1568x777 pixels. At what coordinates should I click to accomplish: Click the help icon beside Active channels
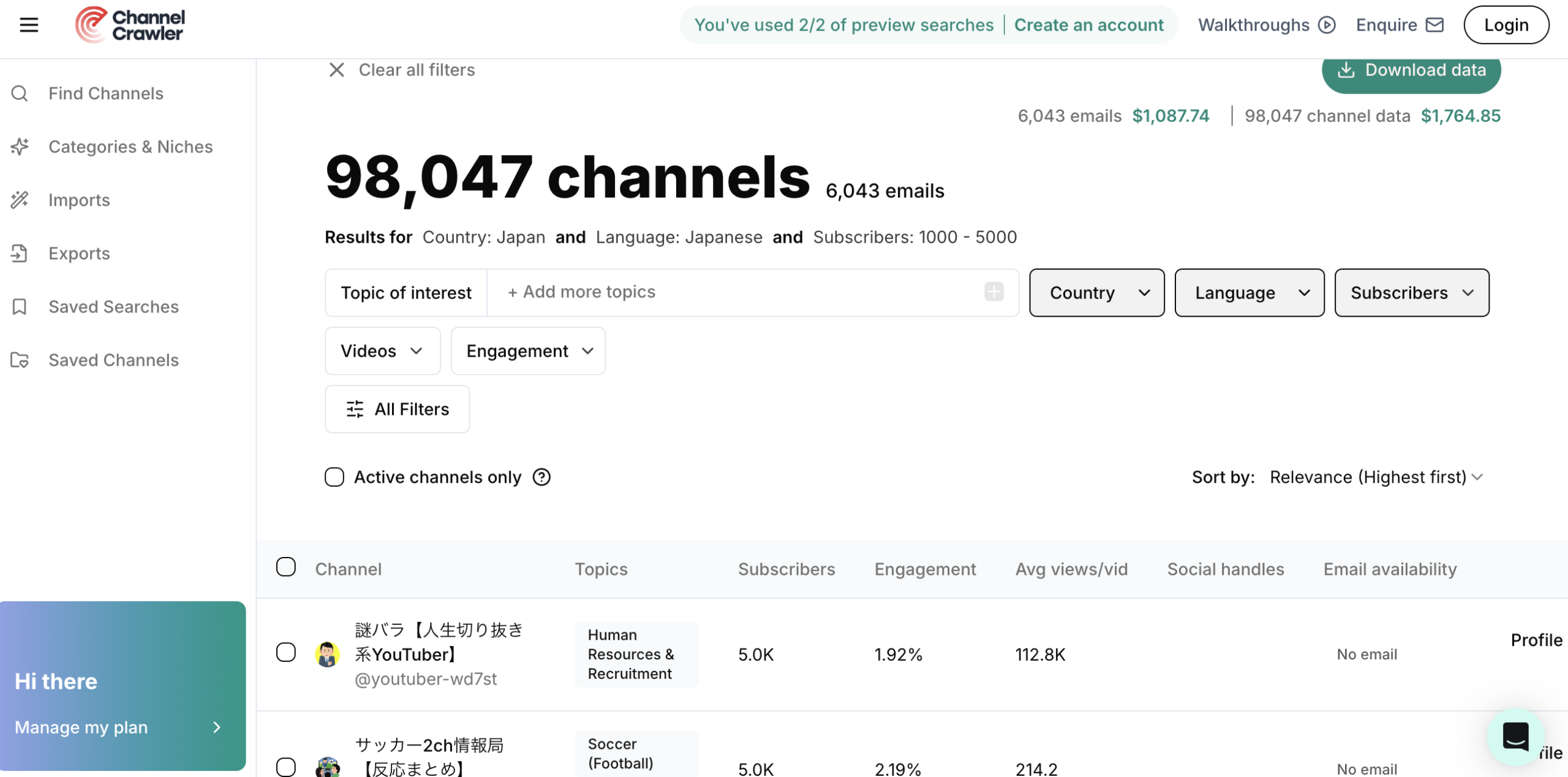pyautogui.click(x=541, y=477)
